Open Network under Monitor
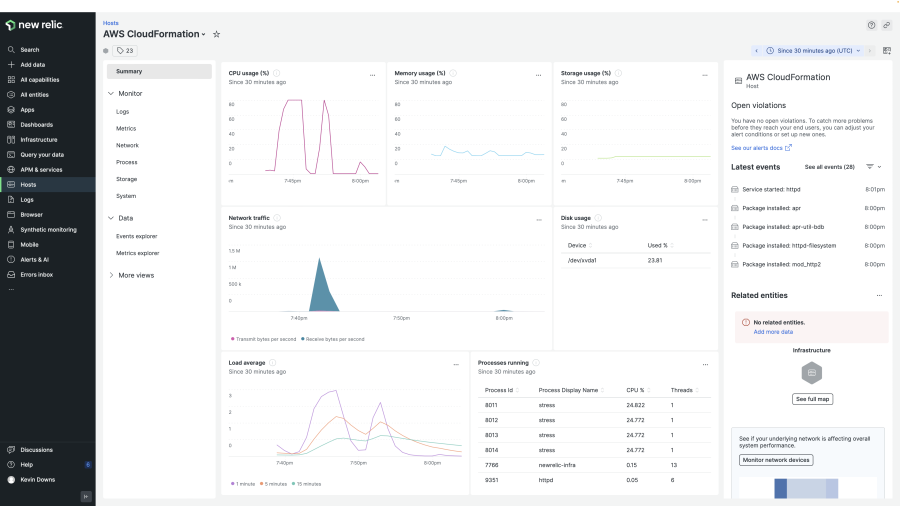Viewport: 900px width, 506px height. click(x=127, y=145)
